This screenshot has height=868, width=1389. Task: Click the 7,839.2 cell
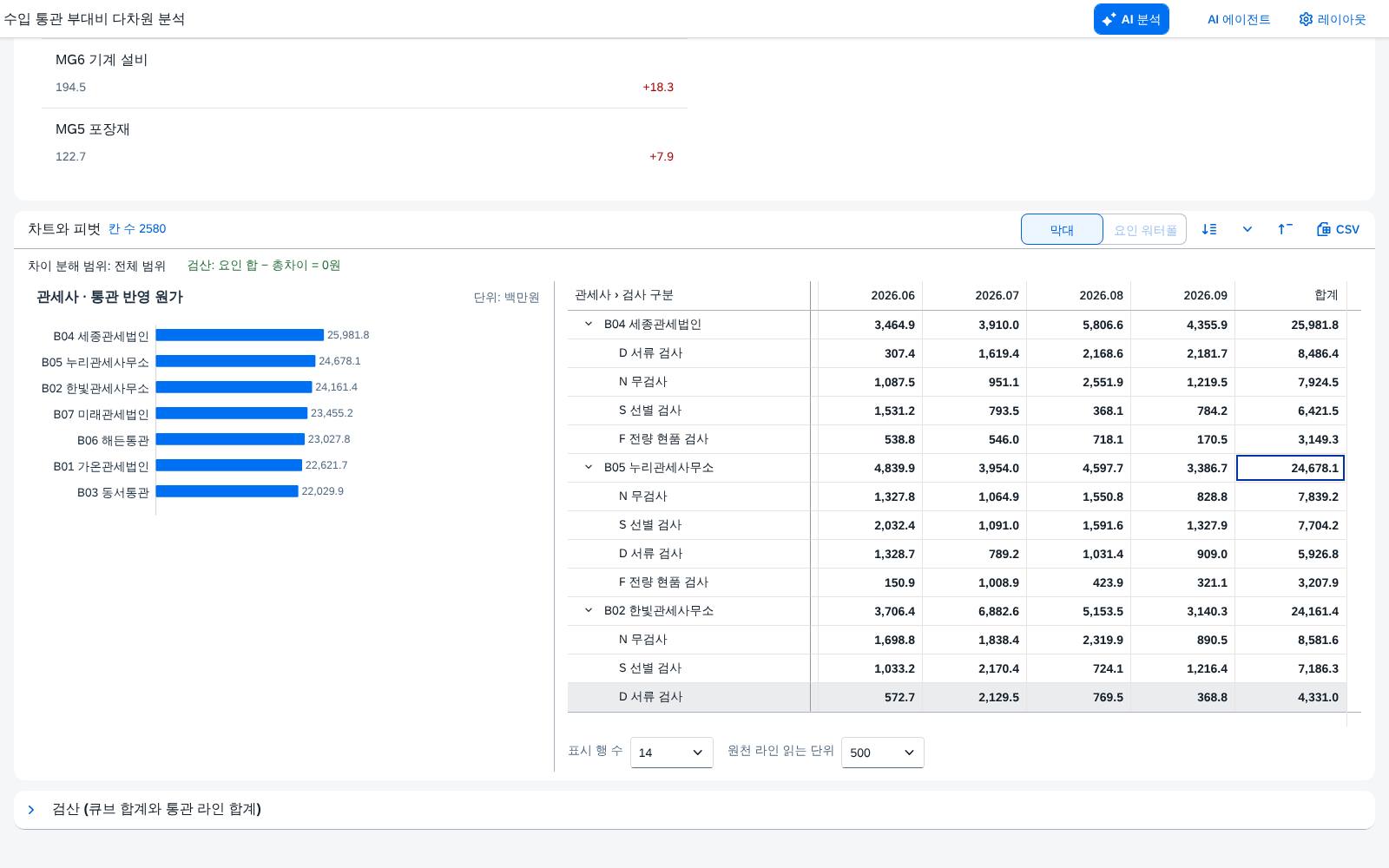1290,496
